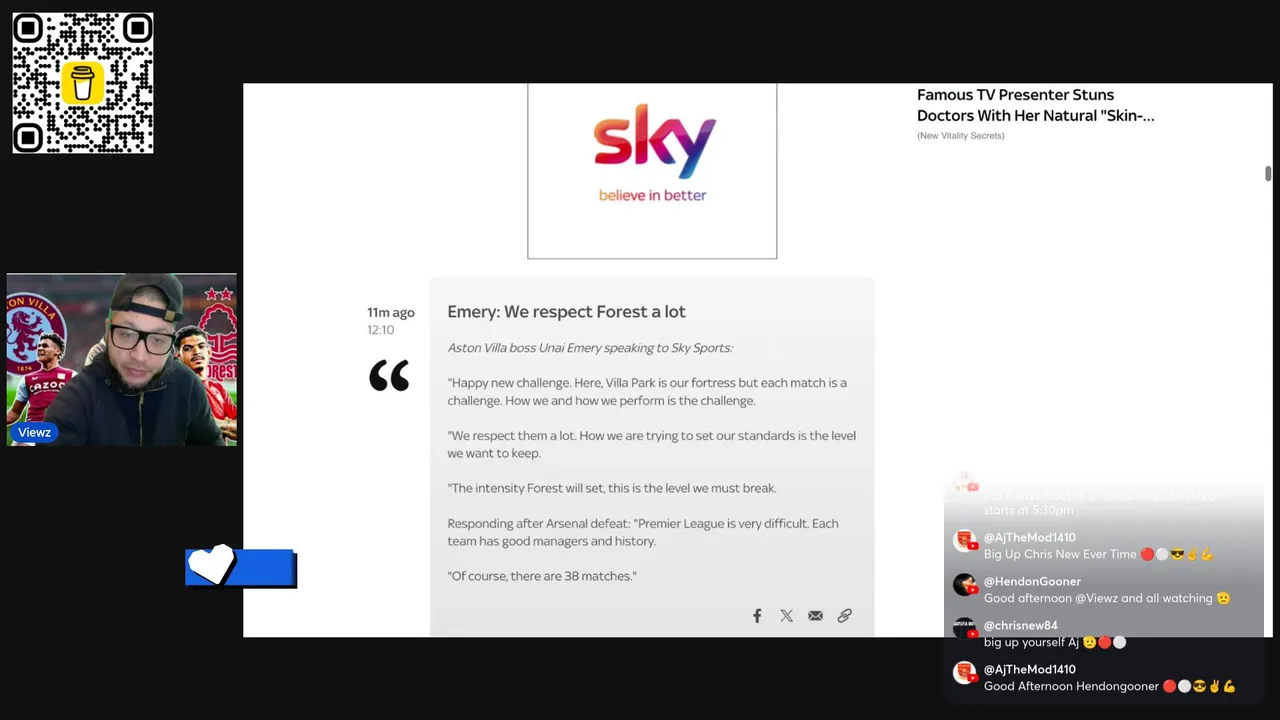Screen dimensions: 1280x720
Task: Click the Good Afternoon Hendongooner message text
Action: 1110,686
